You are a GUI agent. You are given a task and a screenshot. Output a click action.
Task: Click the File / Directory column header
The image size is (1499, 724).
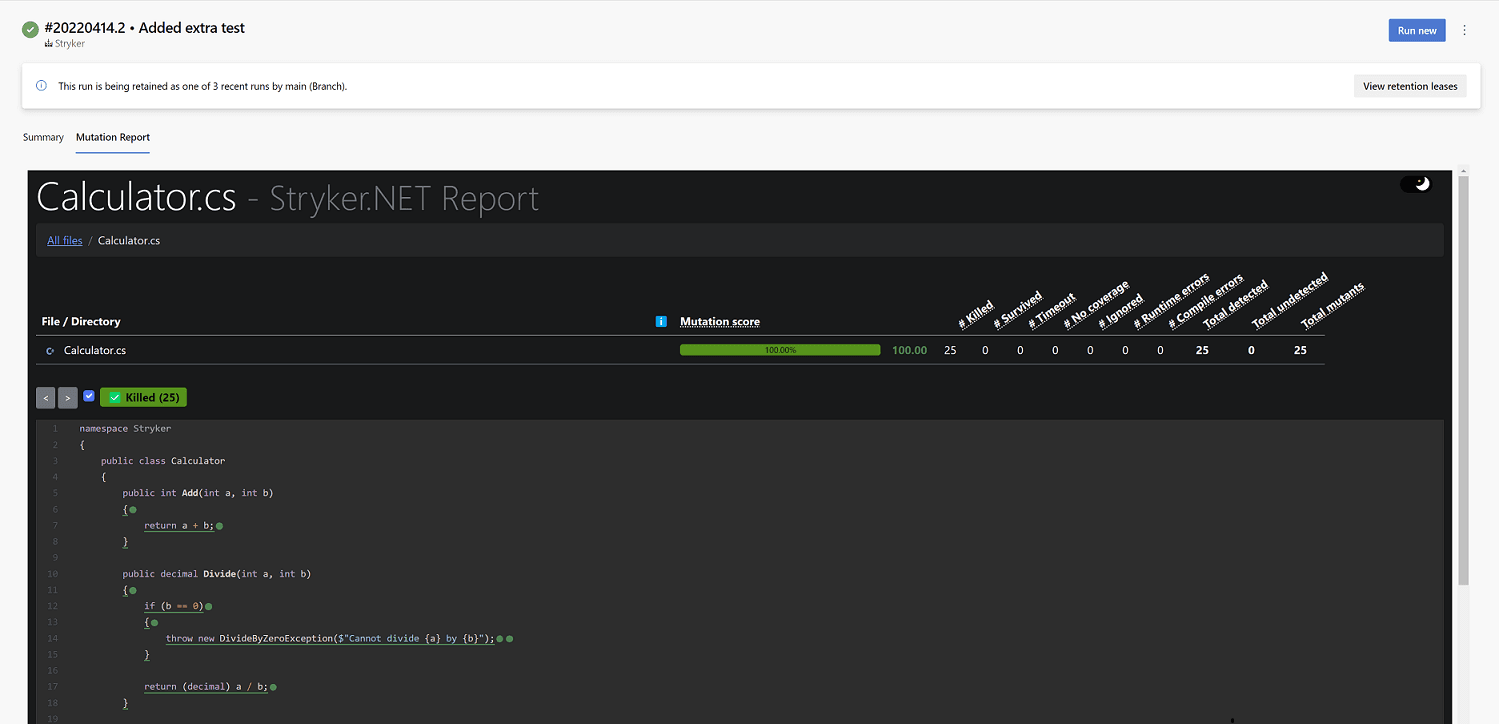[x=81, y=321]
